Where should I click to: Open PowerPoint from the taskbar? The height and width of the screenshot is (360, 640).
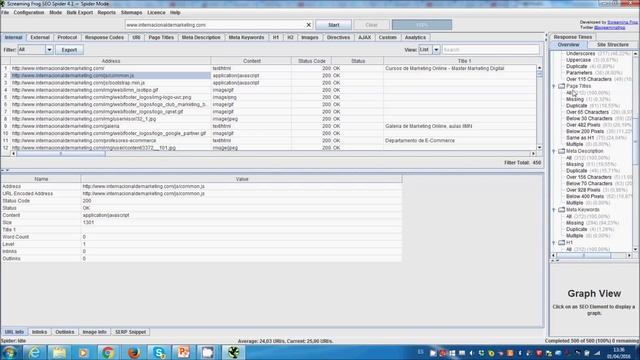click(183, 352)
